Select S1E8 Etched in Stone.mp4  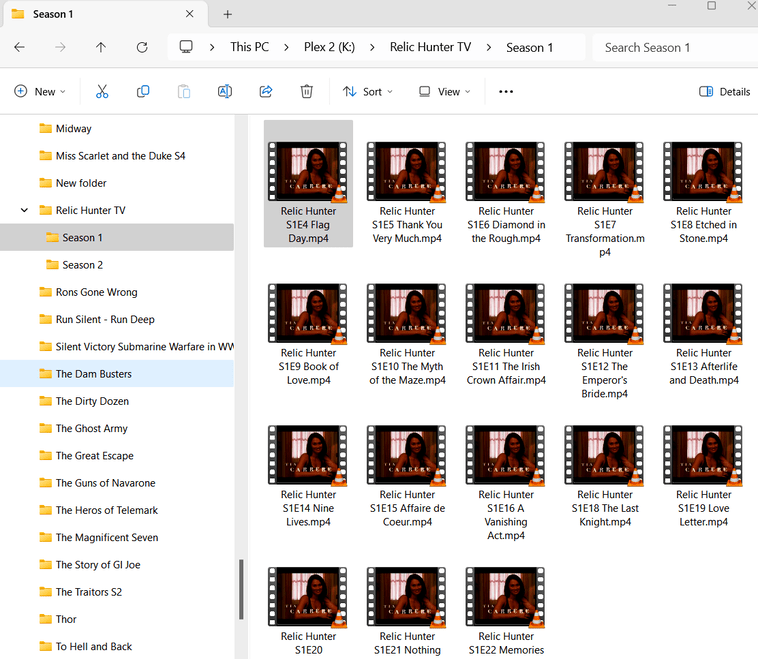703,192
